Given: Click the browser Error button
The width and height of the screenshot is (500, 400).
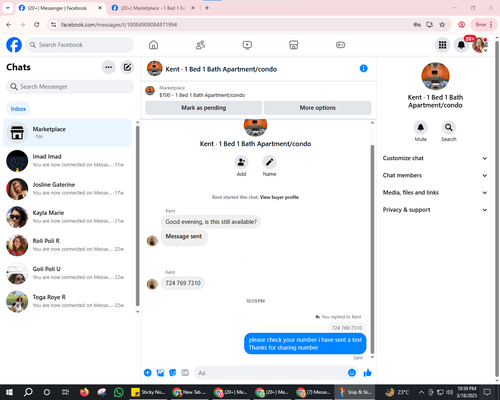Looking at the screenshot, I should click(483, 24).
